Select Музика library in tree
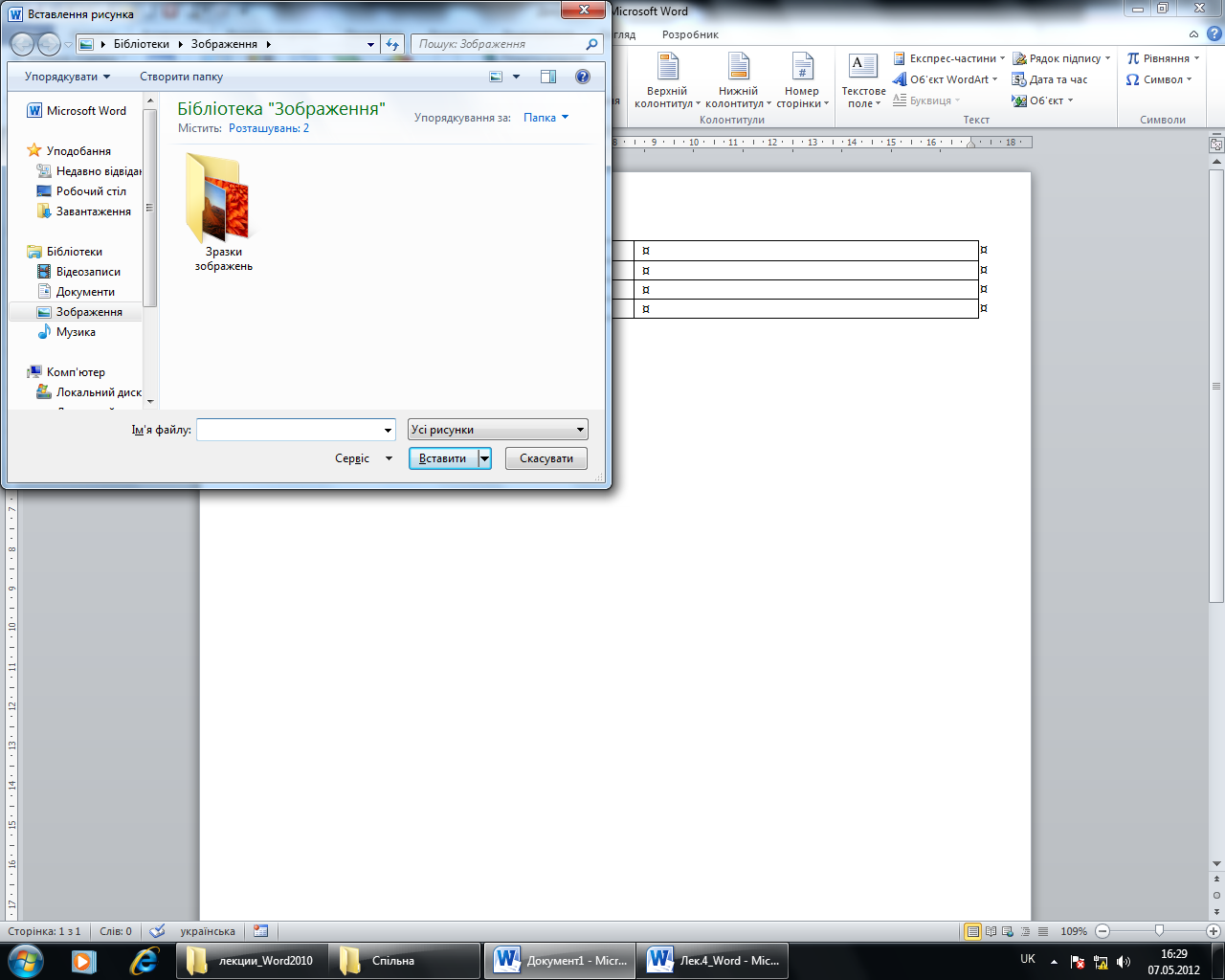Screen dimensions: 1225x980 click(x=76, y=332)
